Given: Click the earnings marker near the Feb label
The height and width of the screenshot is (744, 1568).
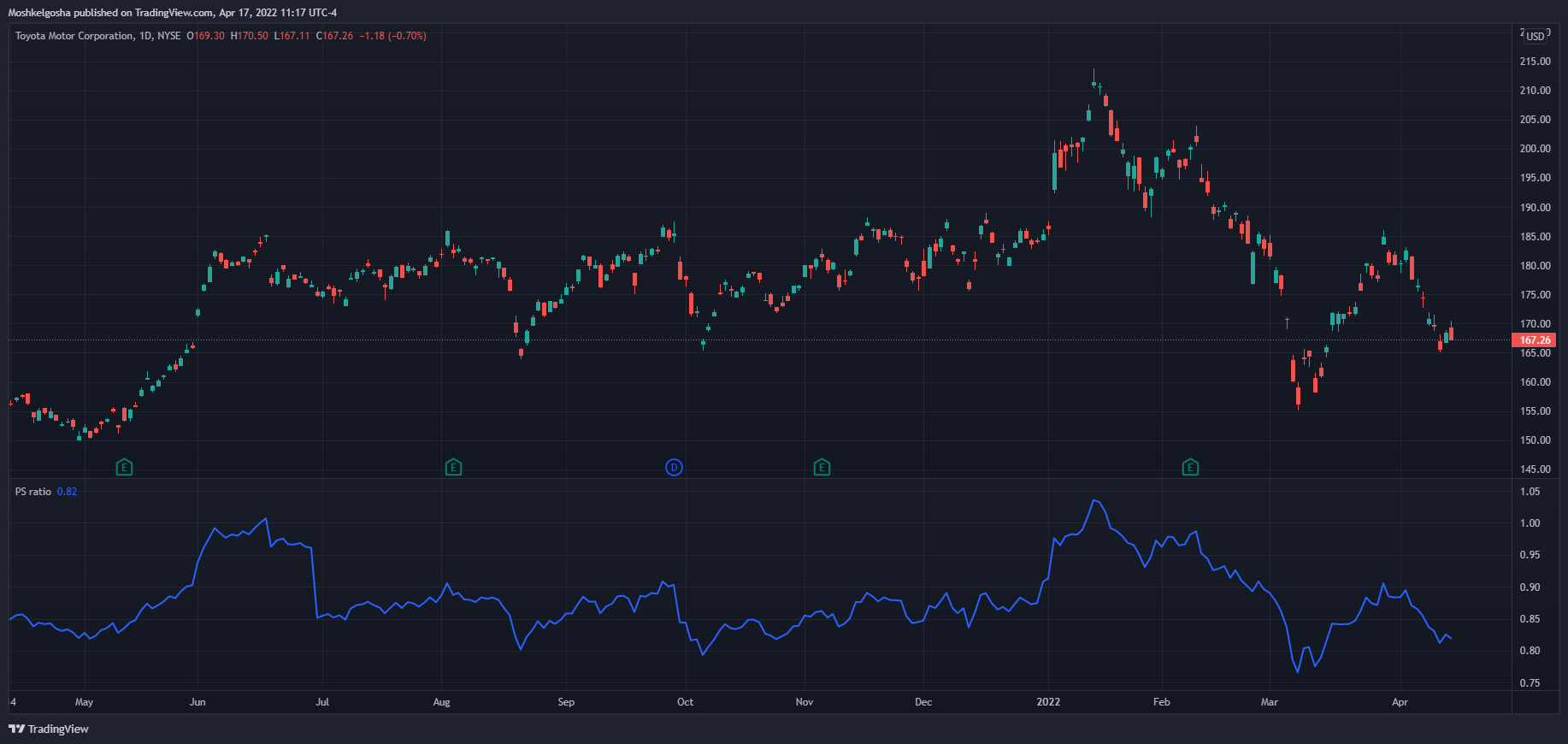Looking at the screenshot, I should (1190, 467).
